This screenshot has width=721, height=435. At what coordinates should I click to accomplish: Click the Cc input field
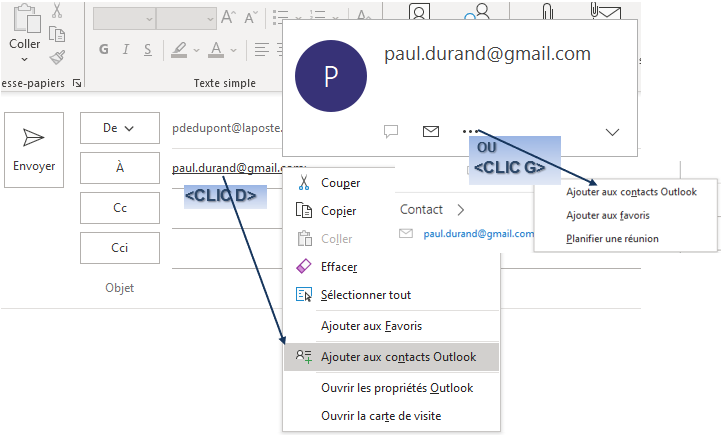click(227, 208)
